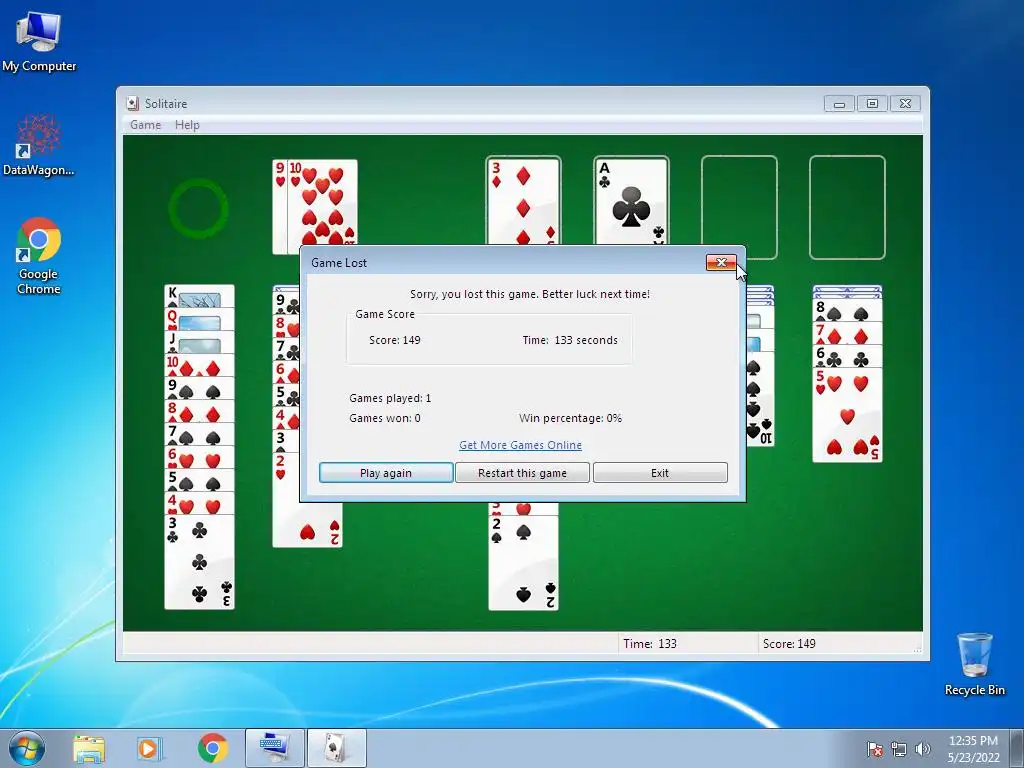Open the Help menu
Viewport: 1024px width, 768px height.
(187, 125)
